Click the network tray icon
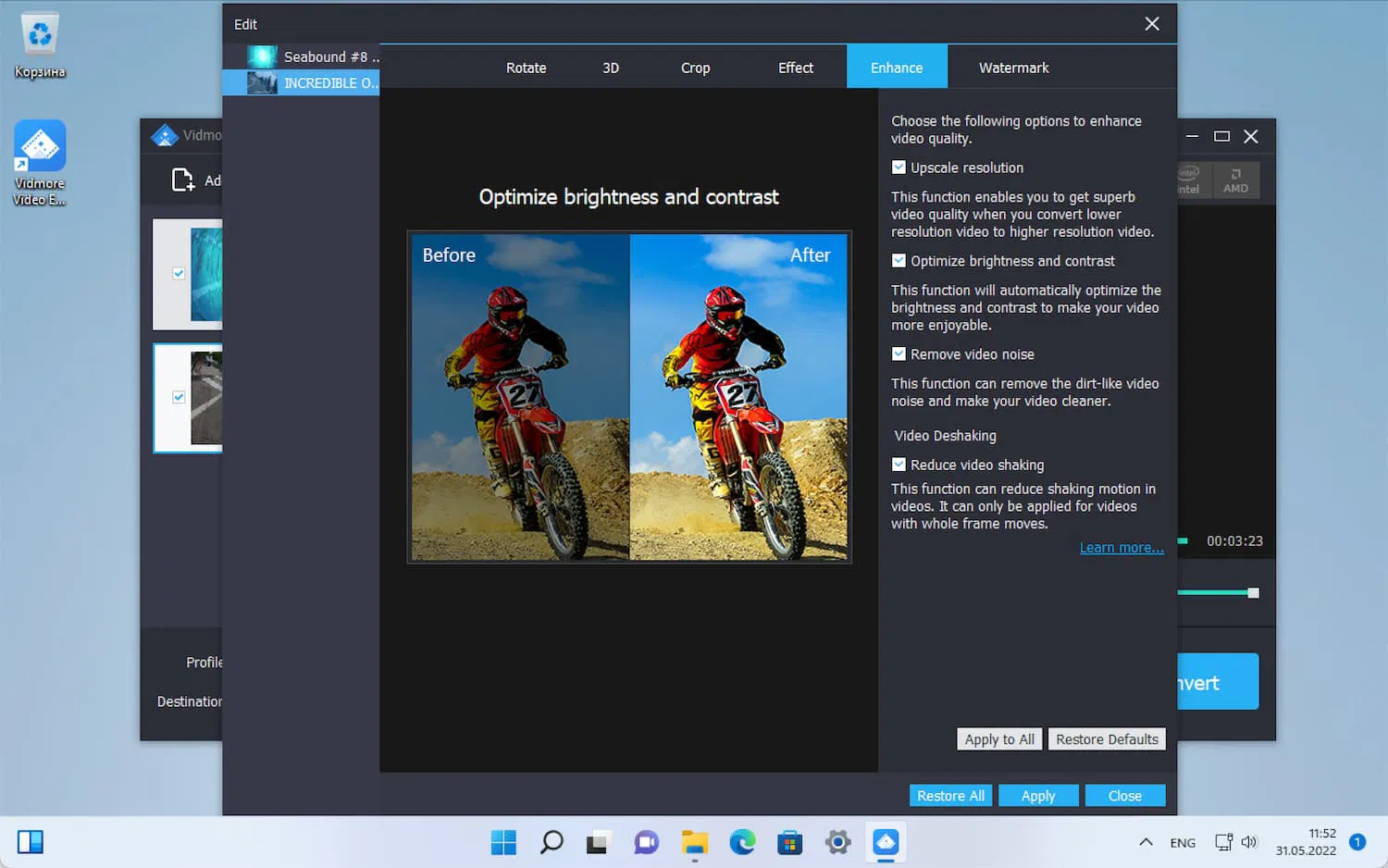 (x=1224, y=842)
